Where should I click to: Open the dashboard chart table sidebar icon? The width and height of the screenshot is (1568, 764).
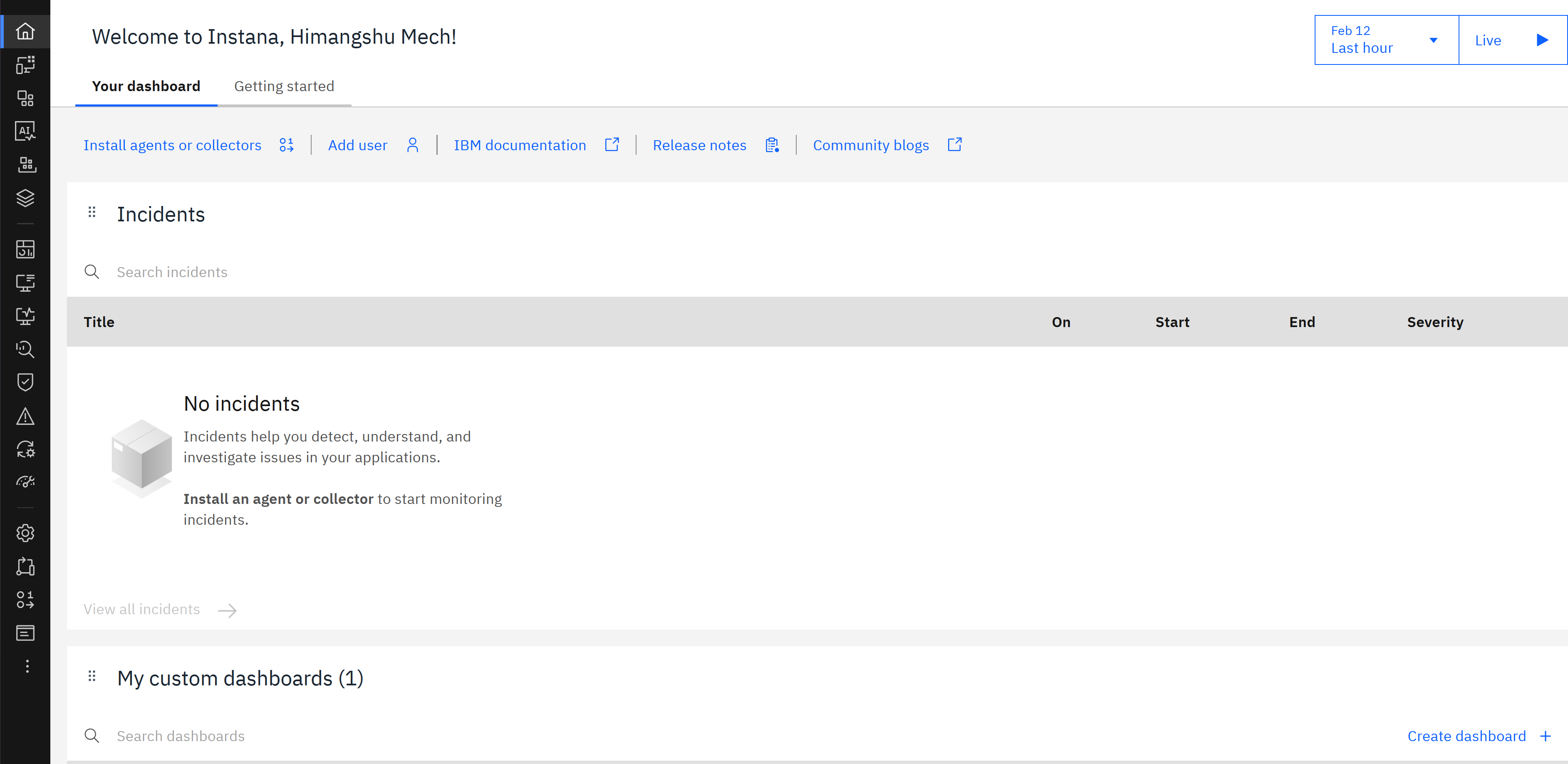click(x=25, y=249)
